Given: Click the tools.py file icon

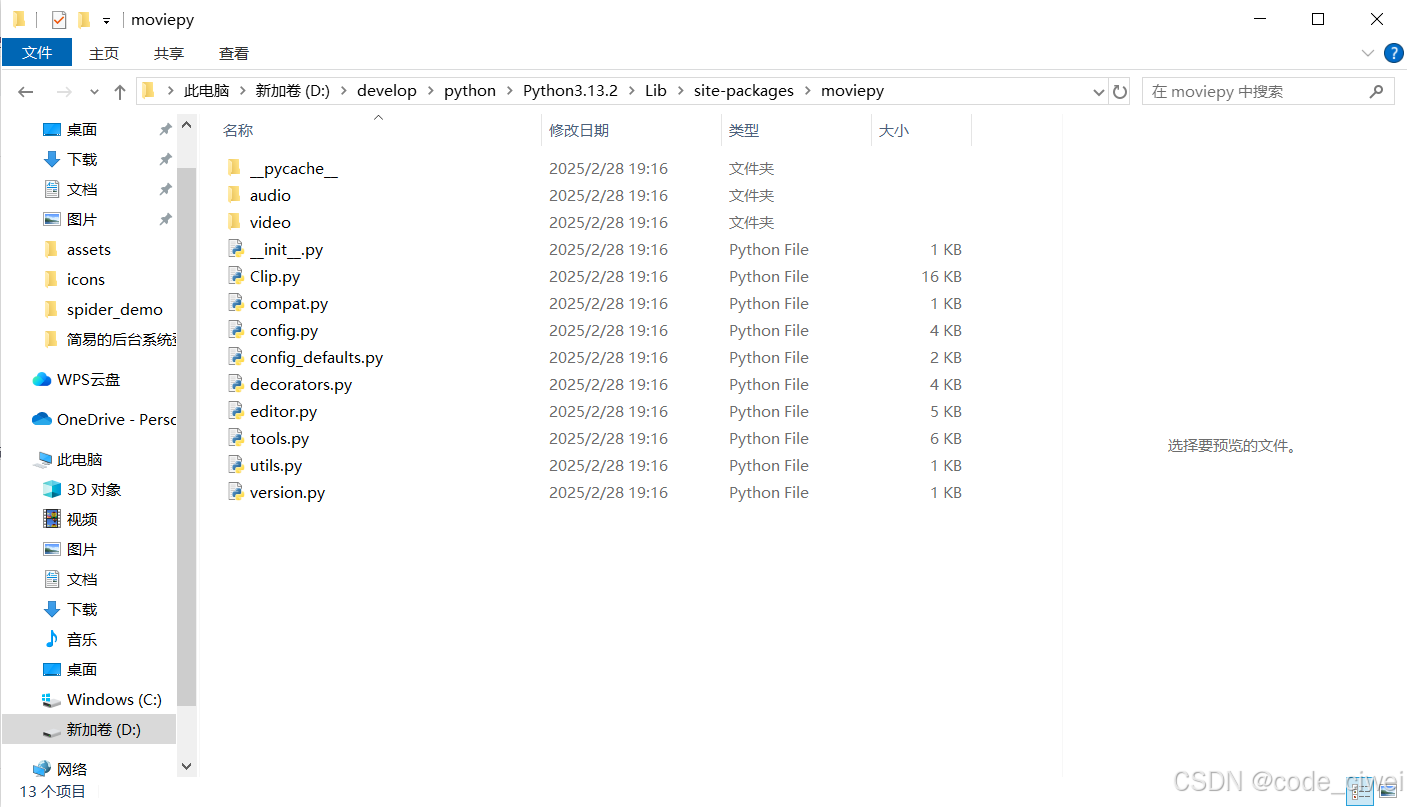Looking at the screenshot, I should pyautogui.click(x=235, y=438).
